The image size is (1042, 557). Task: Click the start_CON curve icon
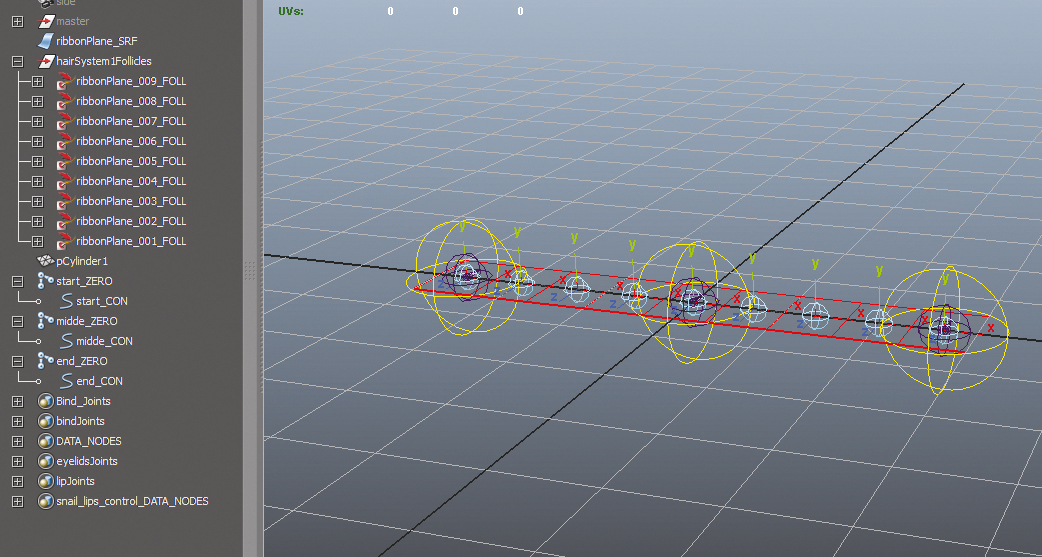66,301
